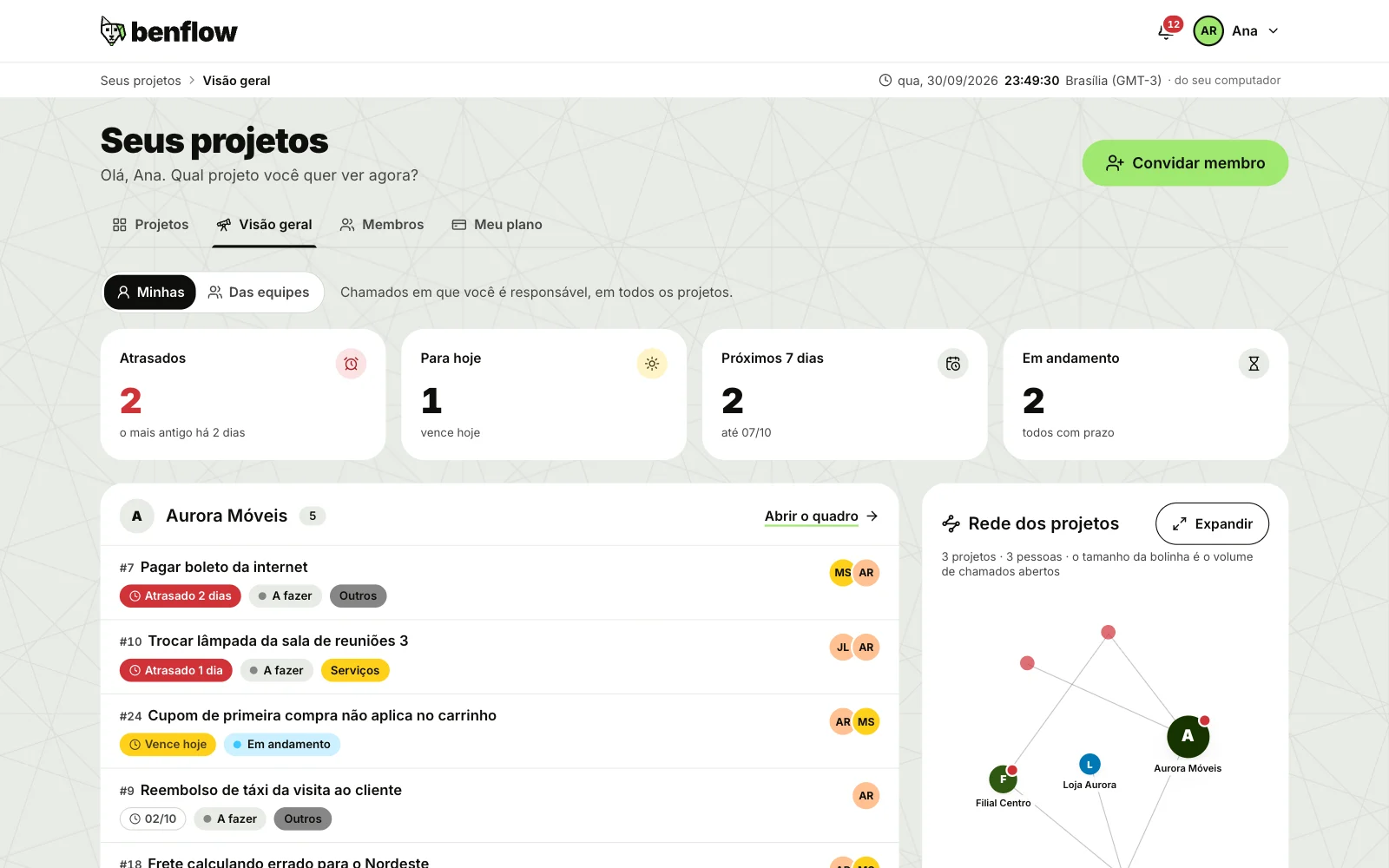Go to Seus projetos breadcrumb

click(x=141, y=81)
